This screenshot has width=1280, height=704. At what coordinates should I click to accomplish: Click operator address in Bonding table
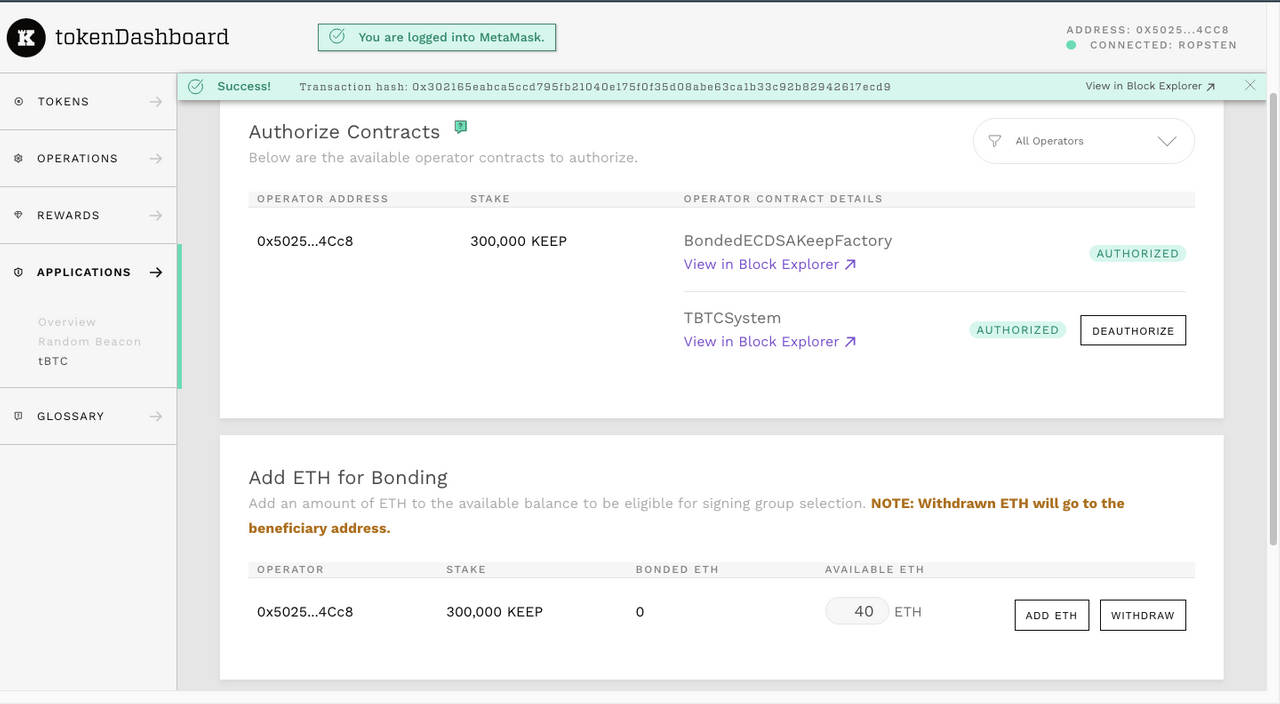point(305,611)
